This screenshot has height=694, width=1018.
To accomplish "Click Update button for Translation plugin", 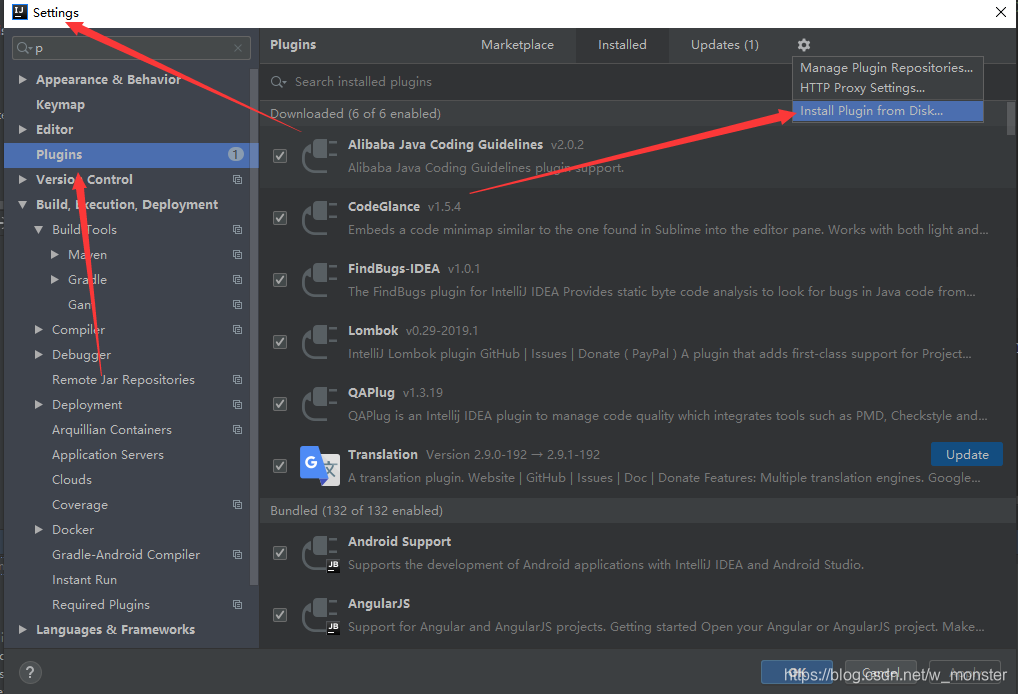I will pos(967,454).
